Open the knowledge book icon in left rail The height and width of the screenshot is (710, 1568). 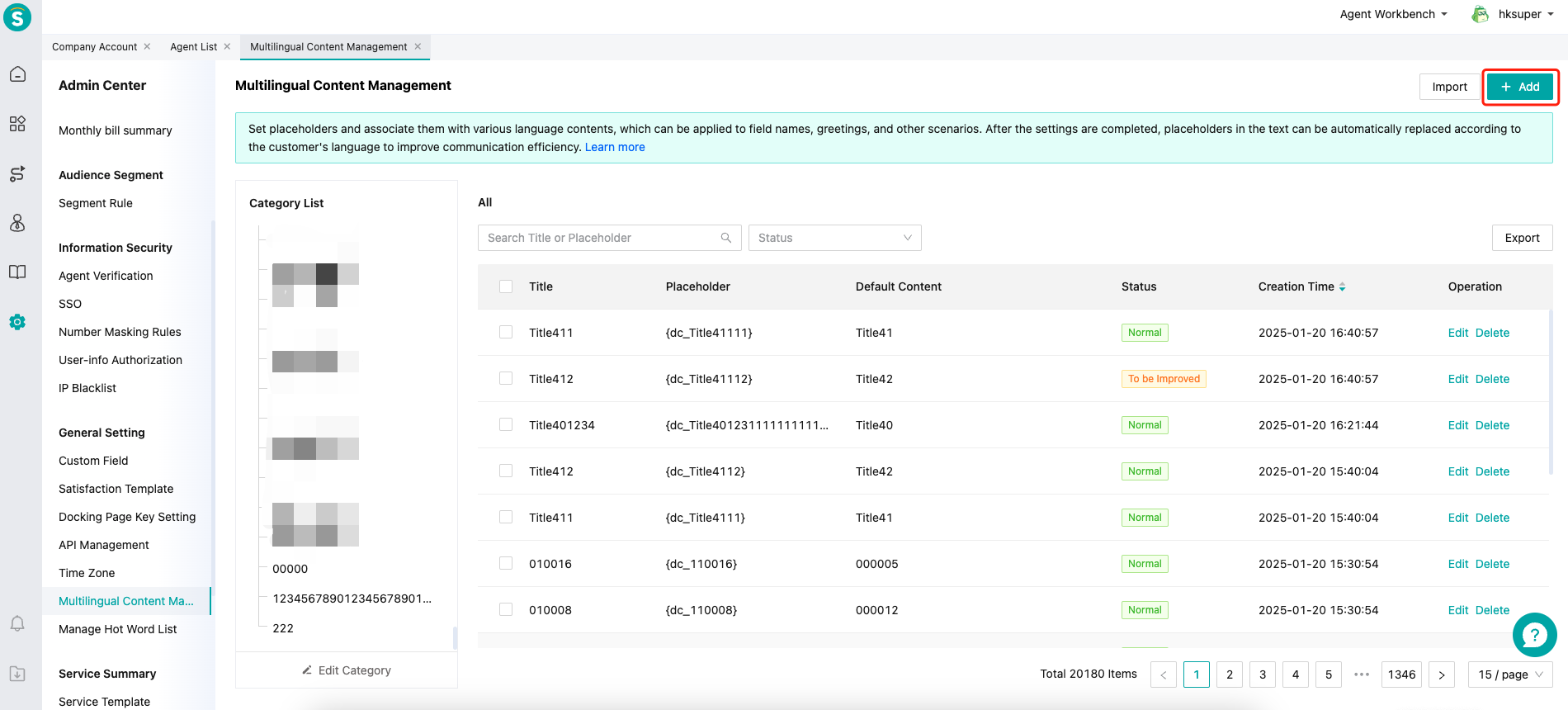pos(17,272)
